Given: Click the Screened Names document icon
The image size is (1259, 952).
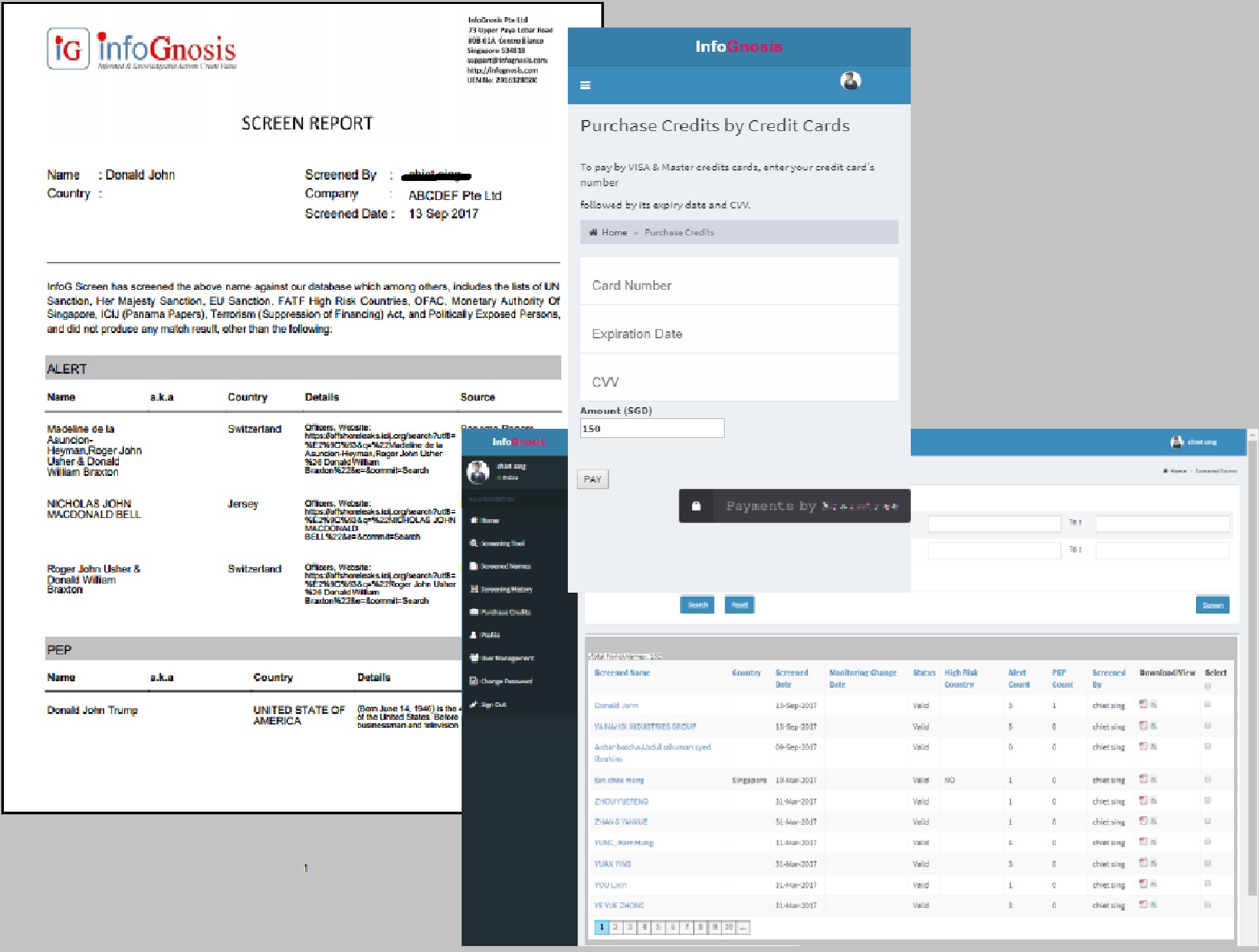Looking at the screenshot, I should point(474,566).
